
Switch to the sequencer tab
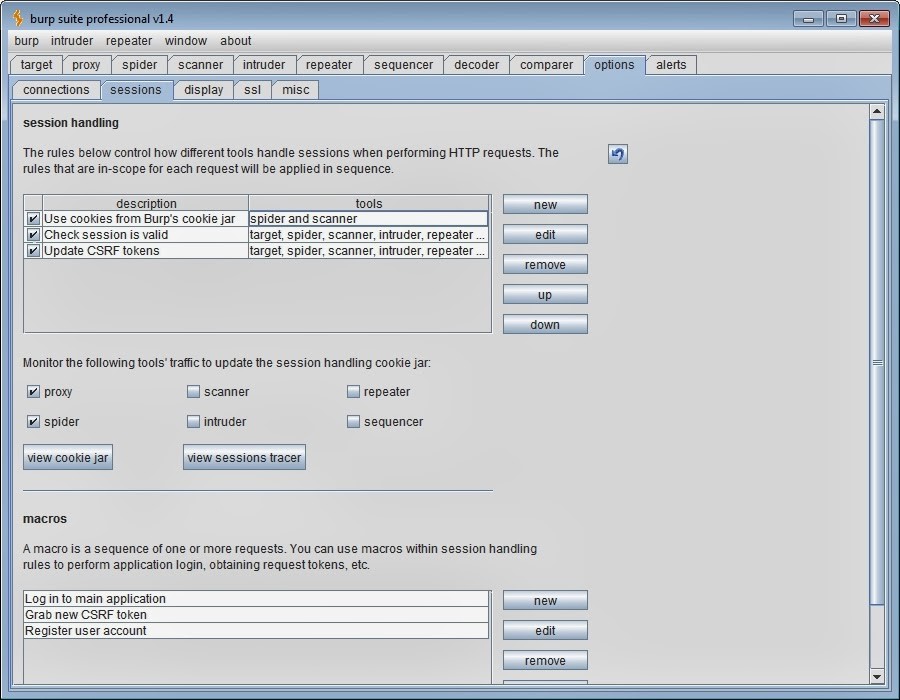404,65
